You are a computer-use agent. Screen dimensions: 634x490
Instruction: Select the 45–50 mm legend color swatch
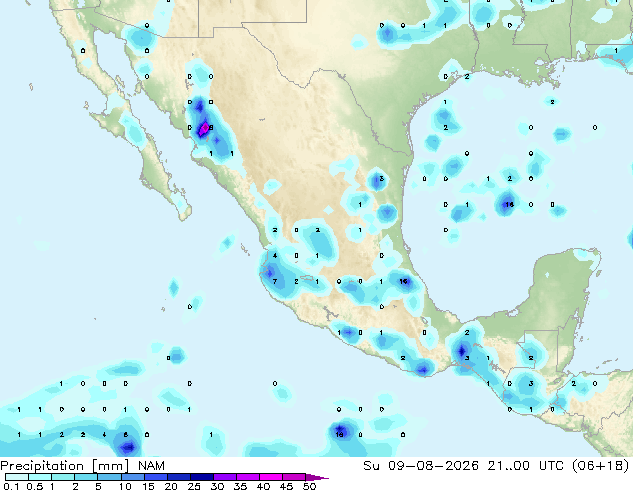tap(293, 477)
